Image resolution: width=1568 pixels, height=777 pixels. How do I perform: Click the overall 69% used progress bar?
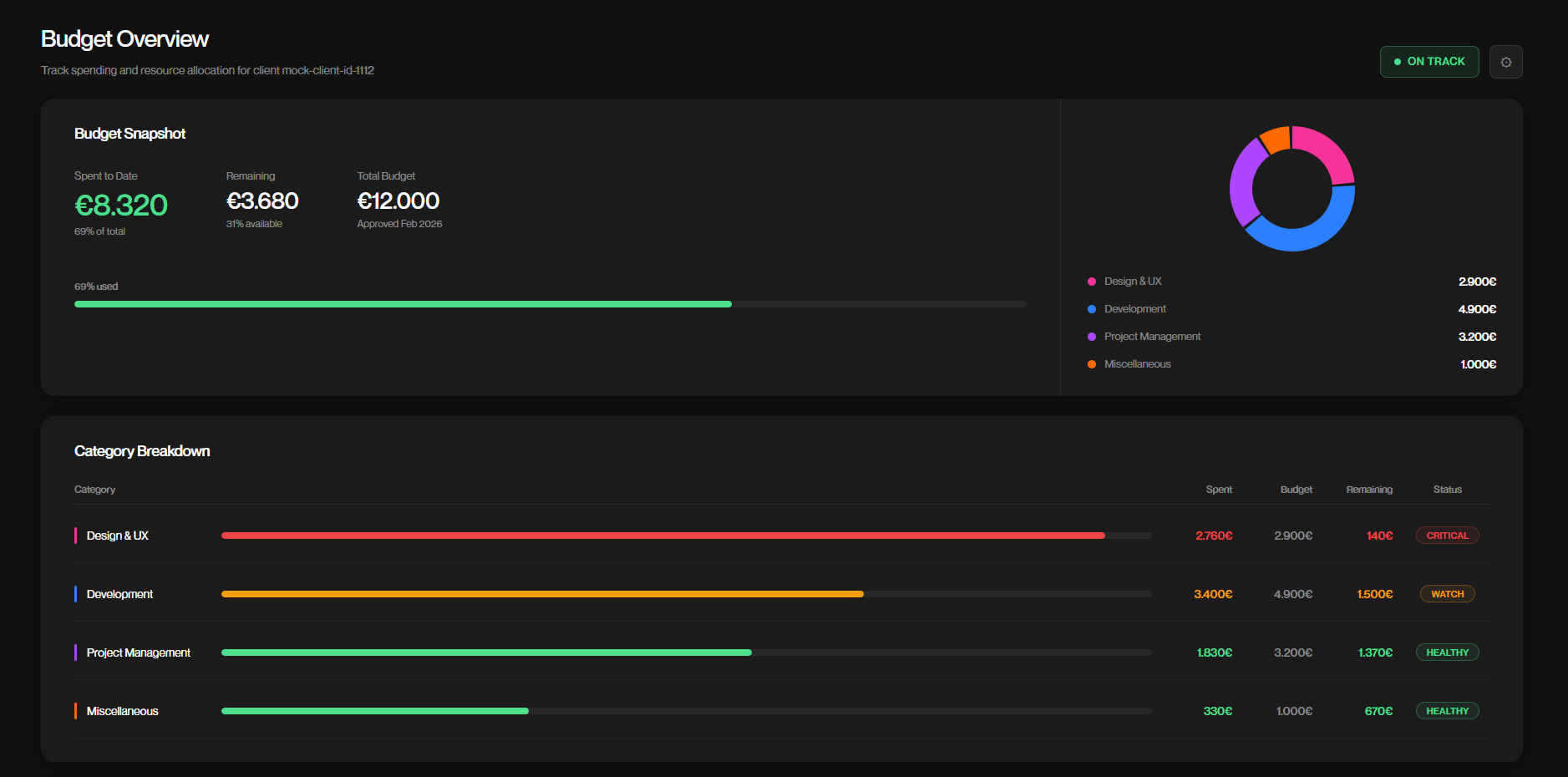click(x=401, y=304)
